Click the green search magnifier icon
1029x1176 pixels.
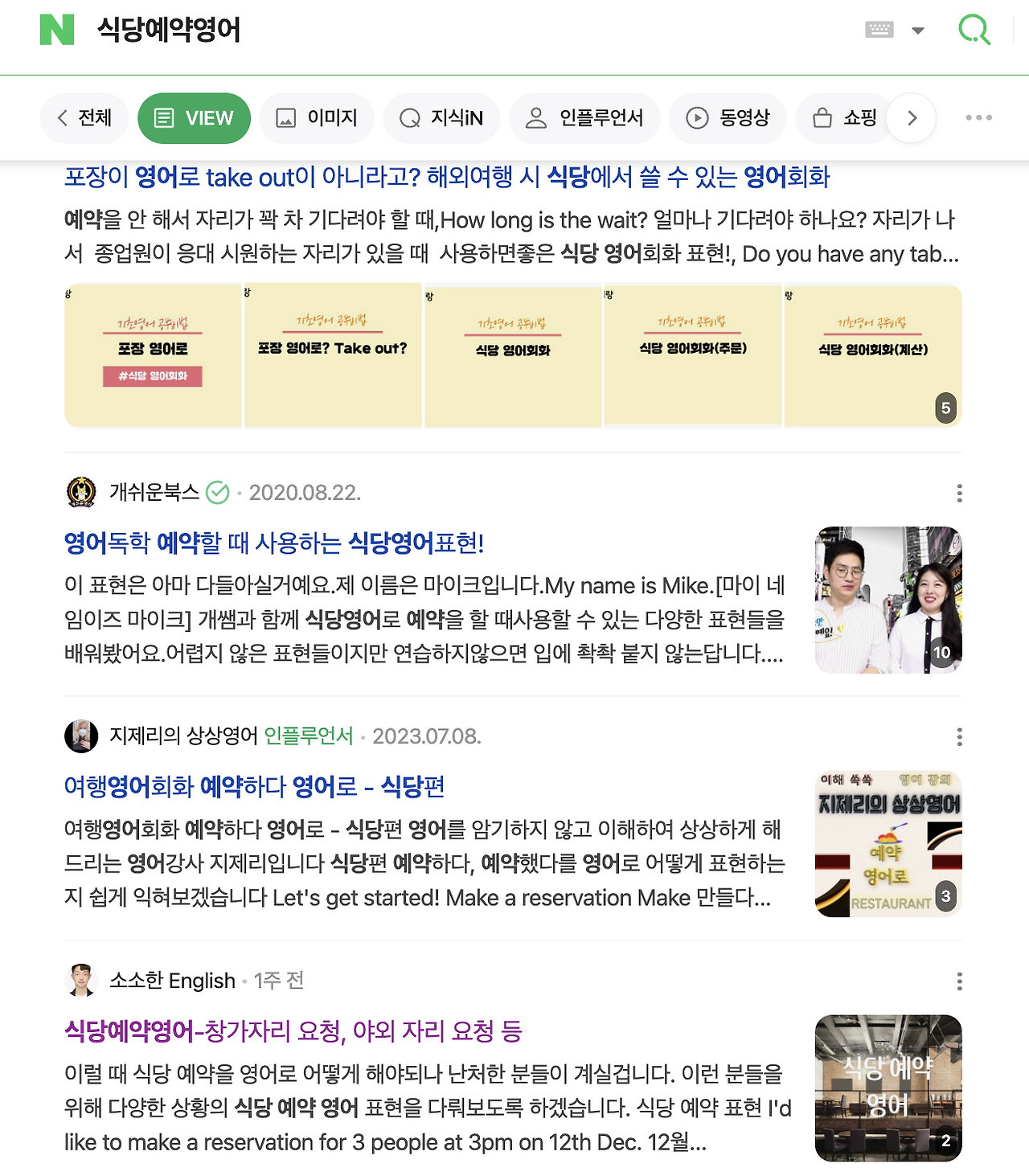974,30
